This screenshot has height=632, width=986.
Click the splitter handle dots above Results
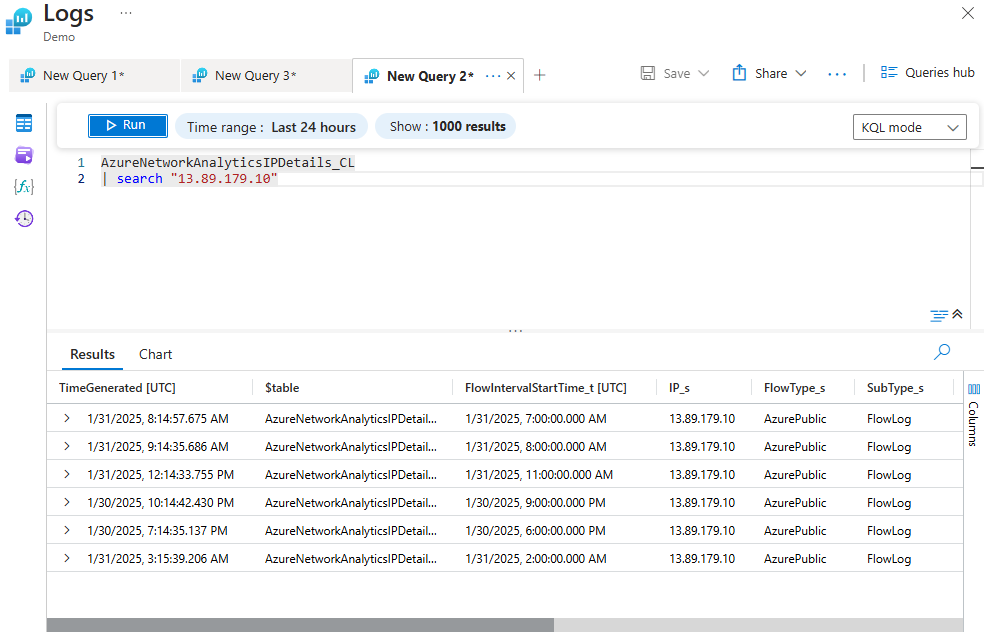516,331
